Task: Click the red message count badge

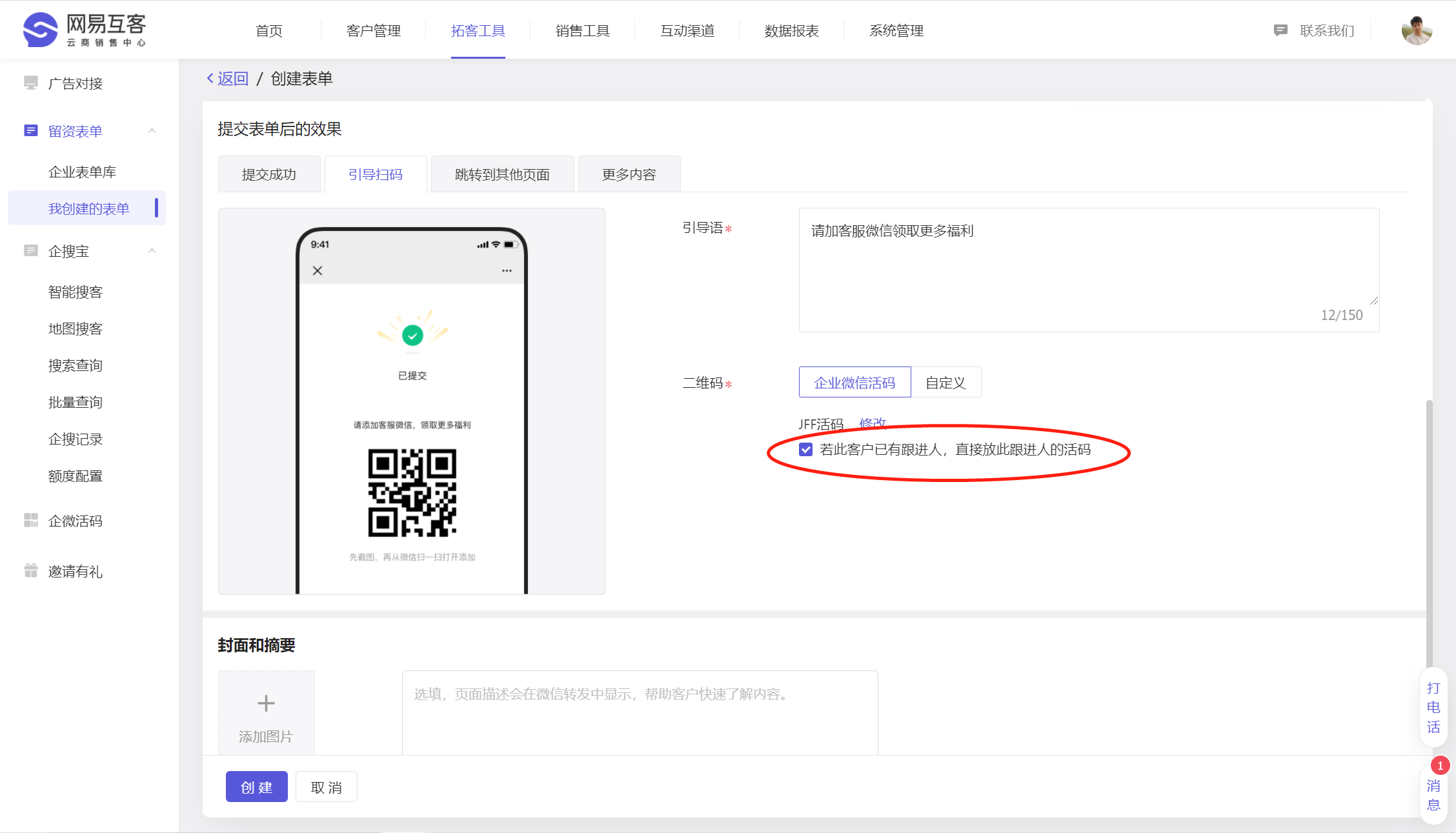Action: tap(1440, 765)
